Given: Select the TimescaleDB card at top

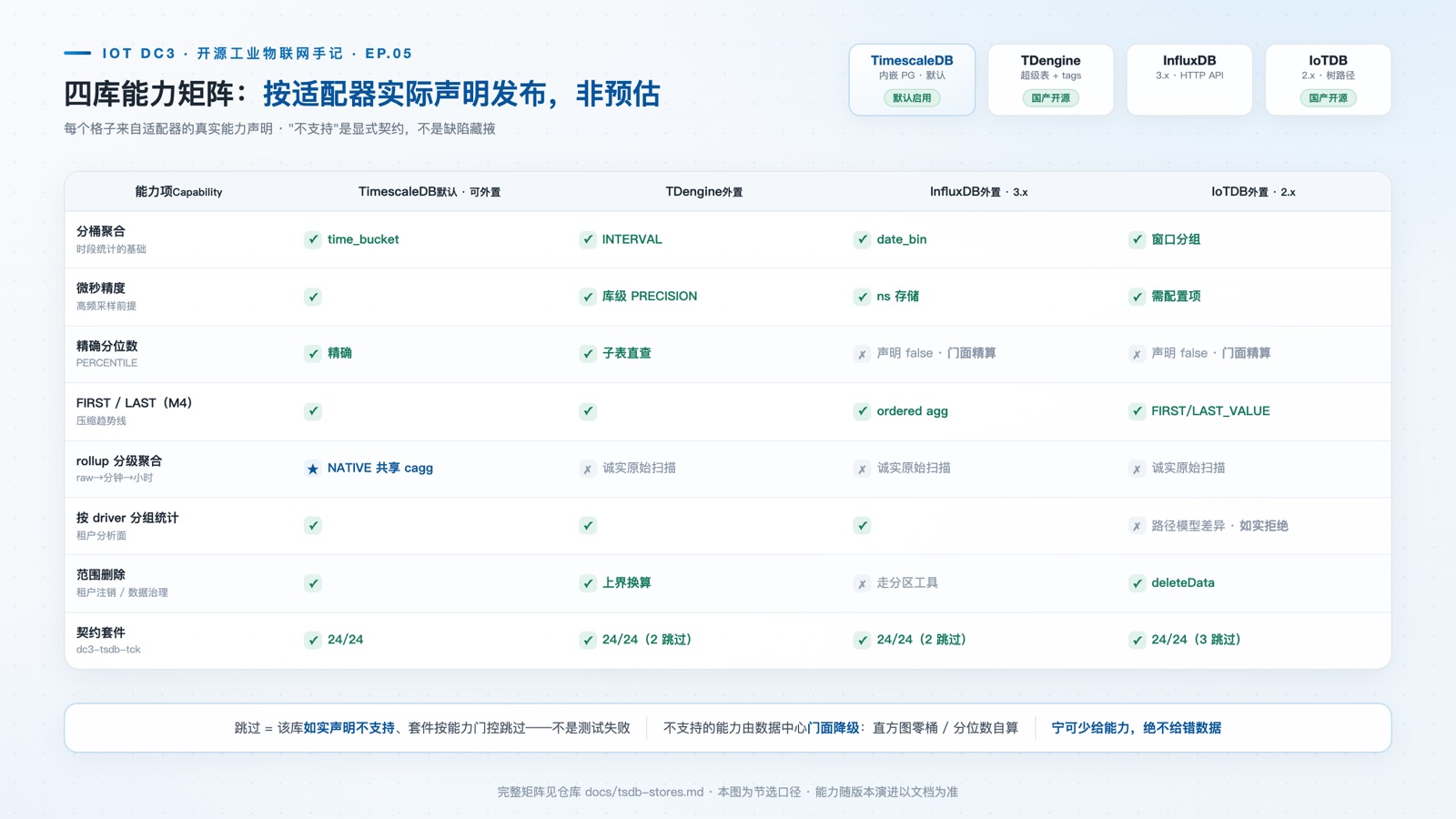Looking at the screenshot, I should click(x=912, y=80).
